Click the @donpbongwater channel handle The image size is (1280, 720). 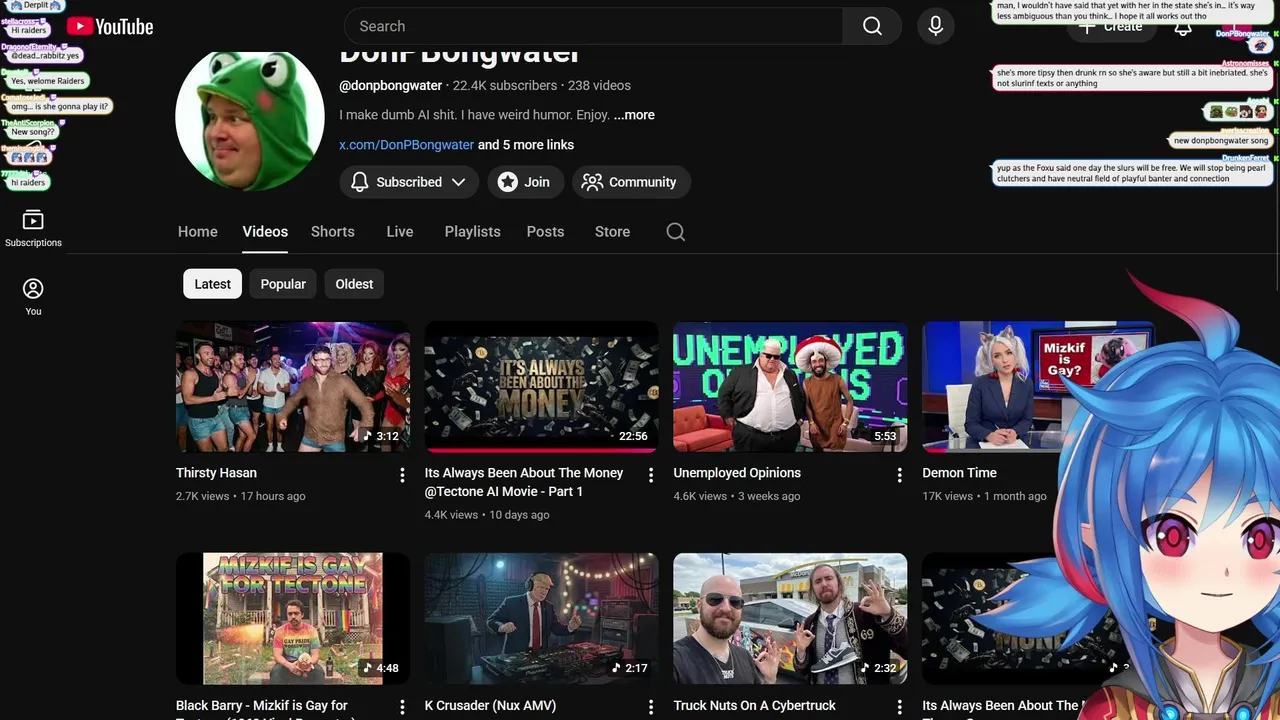click(390, 86)
